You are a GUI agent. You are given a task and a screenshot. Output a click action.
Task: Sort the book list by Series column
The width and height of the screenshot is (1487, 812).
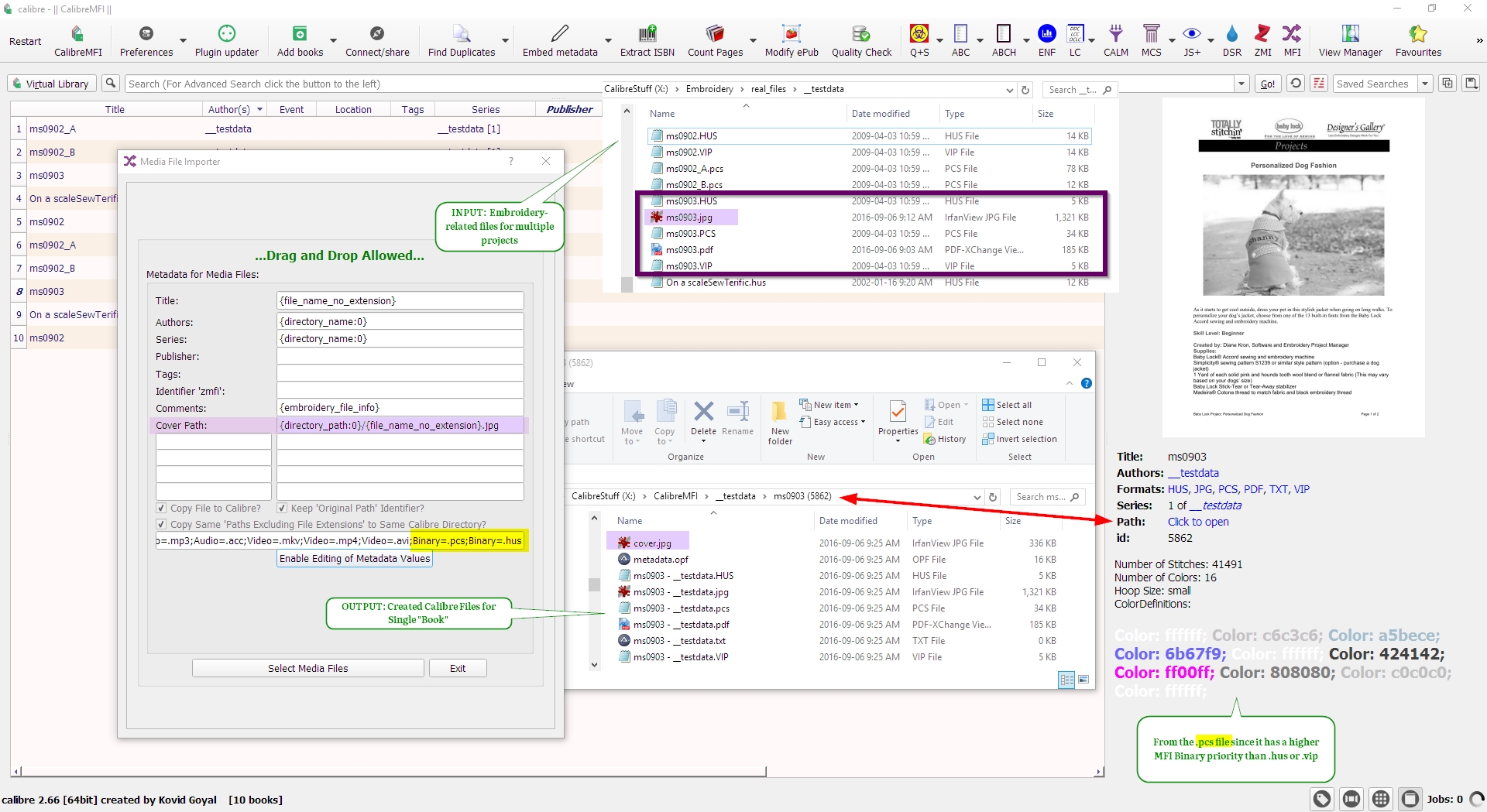486,110
